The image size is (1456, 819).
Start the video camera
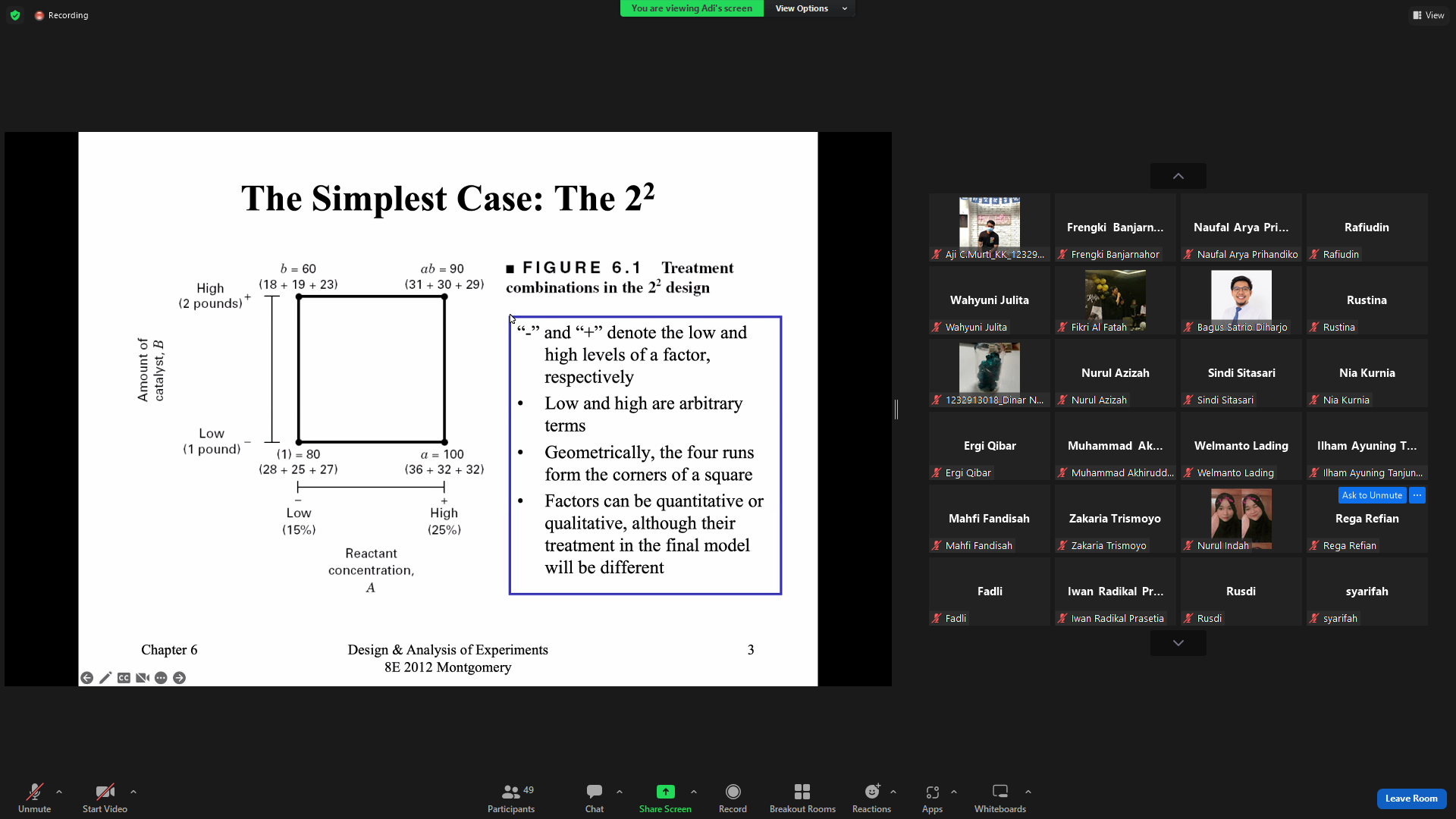(x=105, y=798)
